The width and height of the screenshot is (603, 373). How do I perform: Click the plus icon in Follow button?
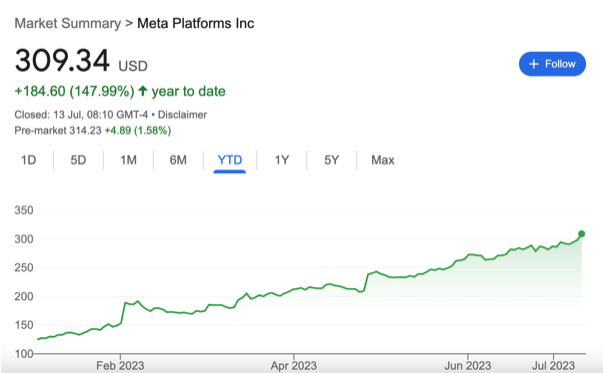coord(534,64)
